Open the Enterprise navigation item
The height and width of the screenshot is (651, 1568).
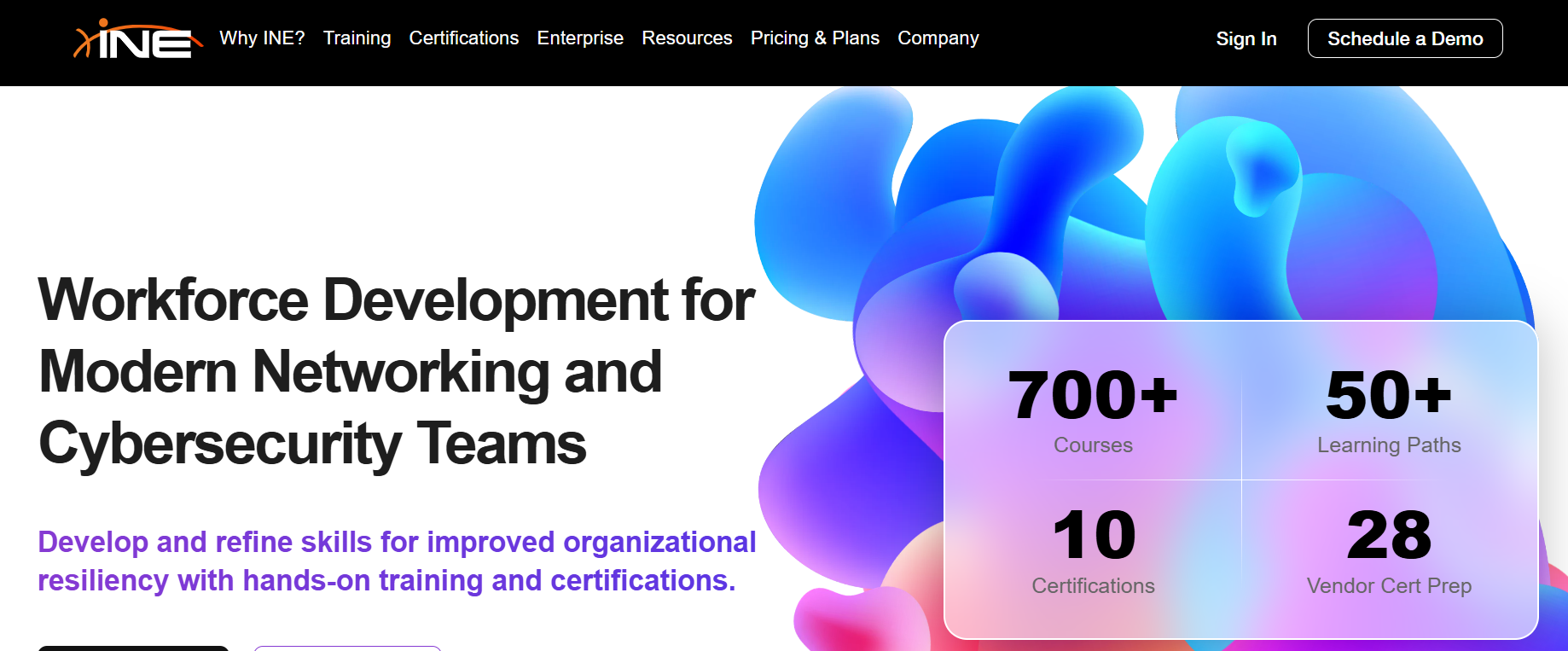click(580, 38)
